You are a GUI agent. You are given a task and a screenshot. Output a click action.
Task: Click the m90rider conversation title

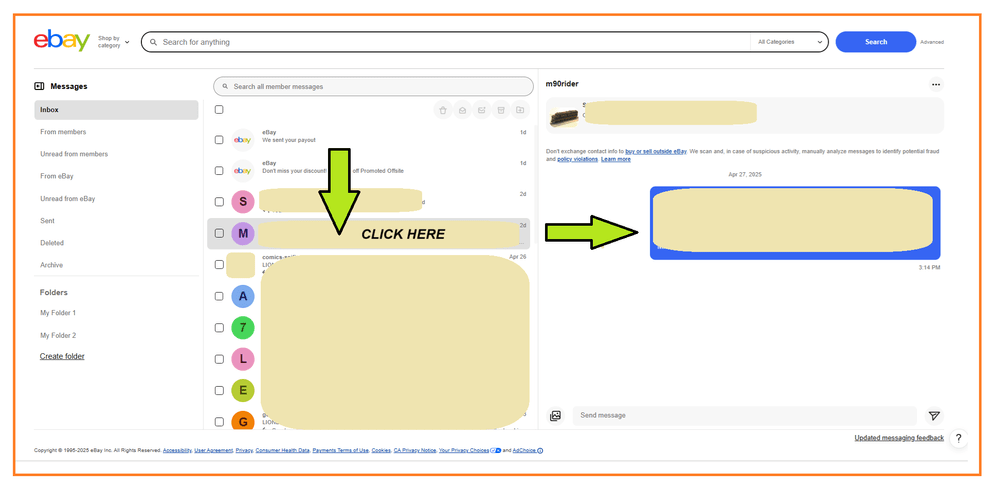[x=562, y=84]
